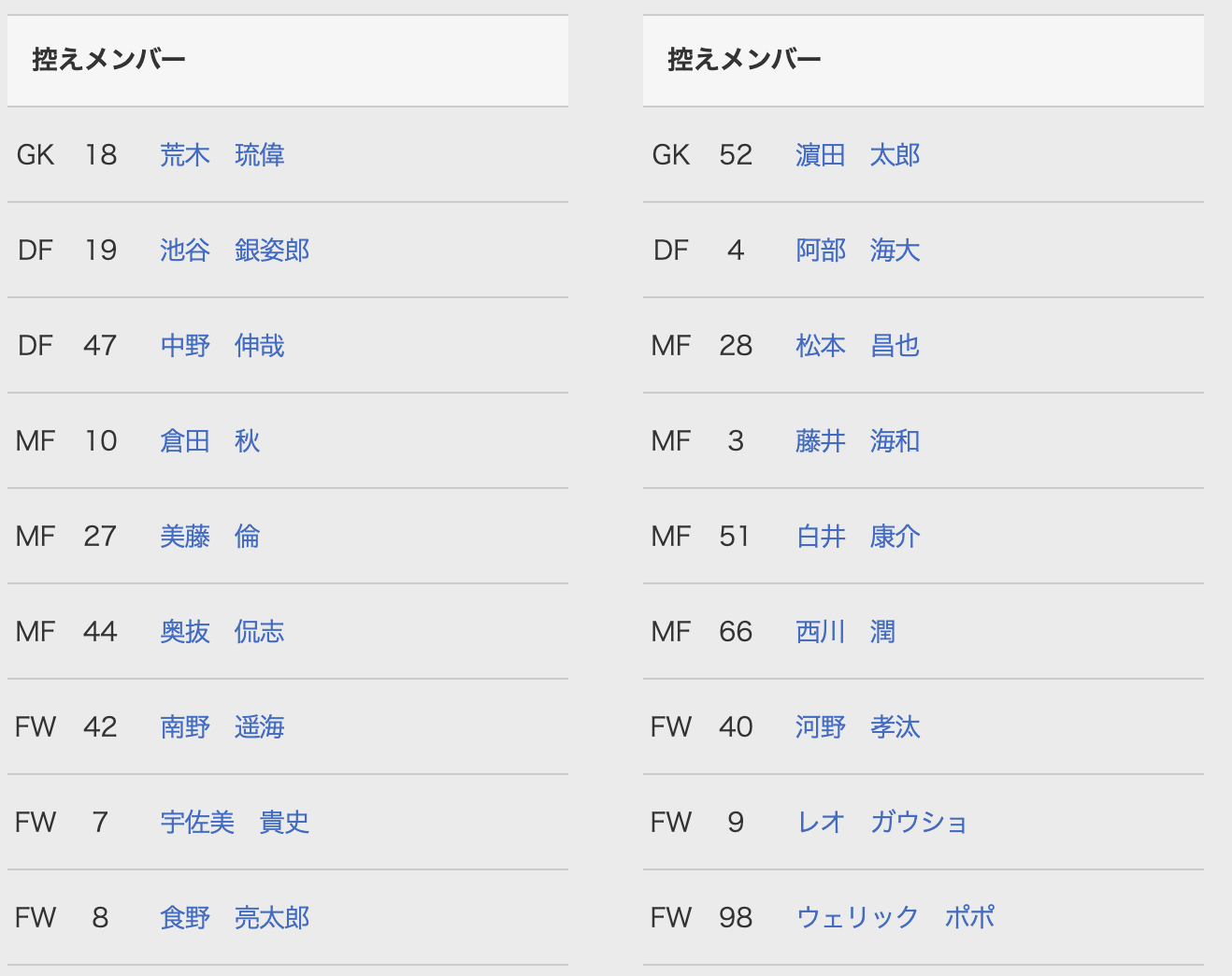Select player 倉田 秋
Image resolution: width=1232 pixels, height=976 pixels.
210,441
